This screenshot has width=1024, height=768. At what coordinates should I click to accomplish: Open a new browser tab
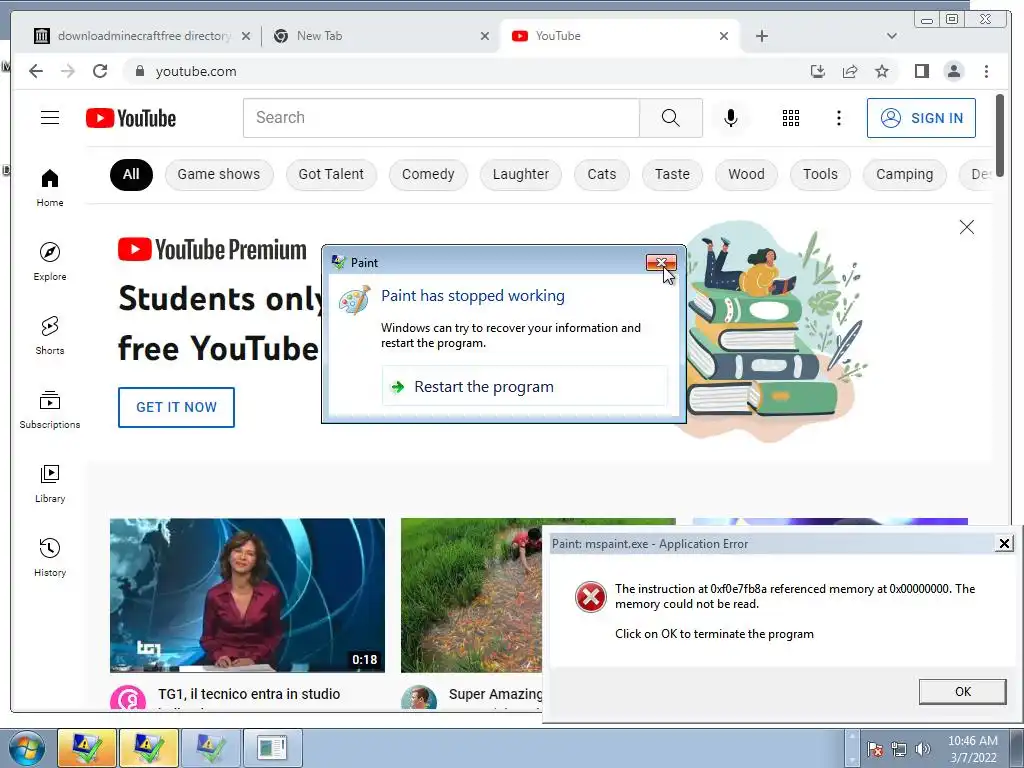click(761, 36)
